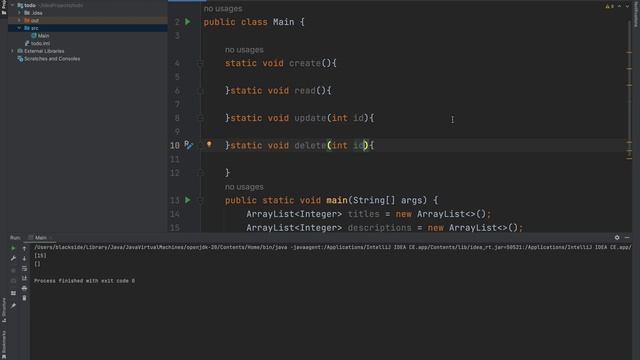Viewport: 640px width, 360px height.
Task: Collapse the todo project root node
Action: [13, 5]
